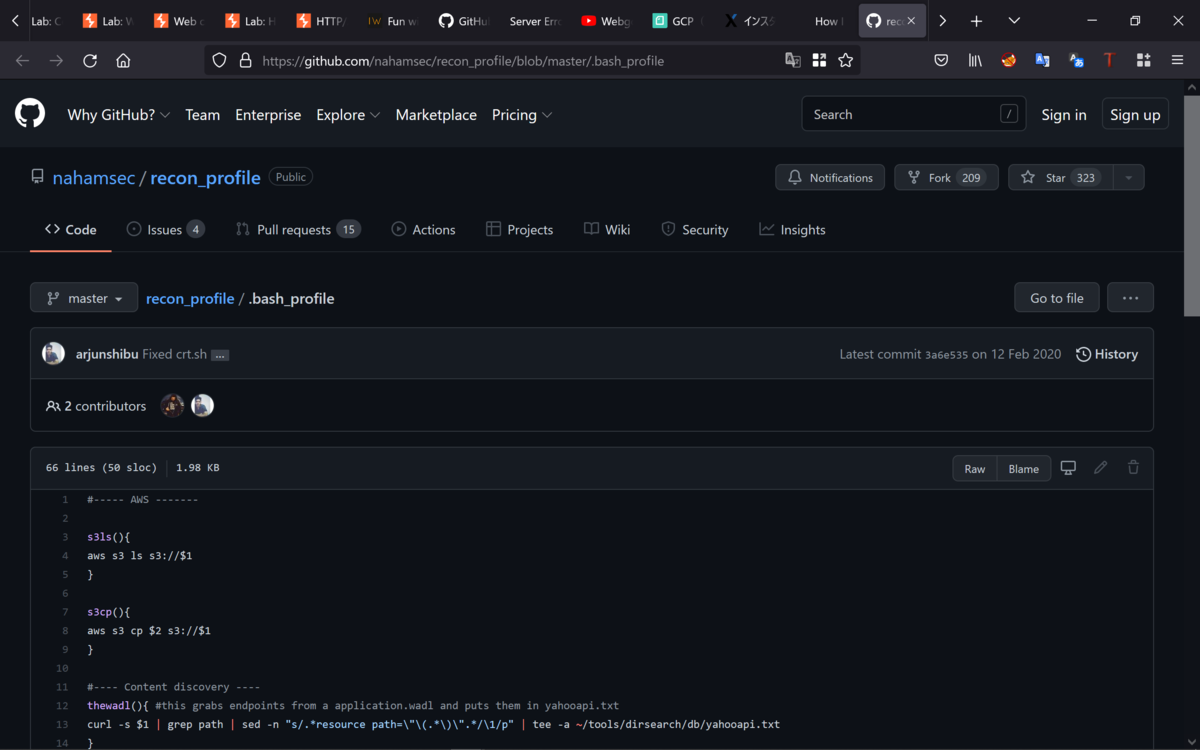This screenshot has height=750, width=1200.
Task: Click the Go to file button
Action: coord(1057,297)
